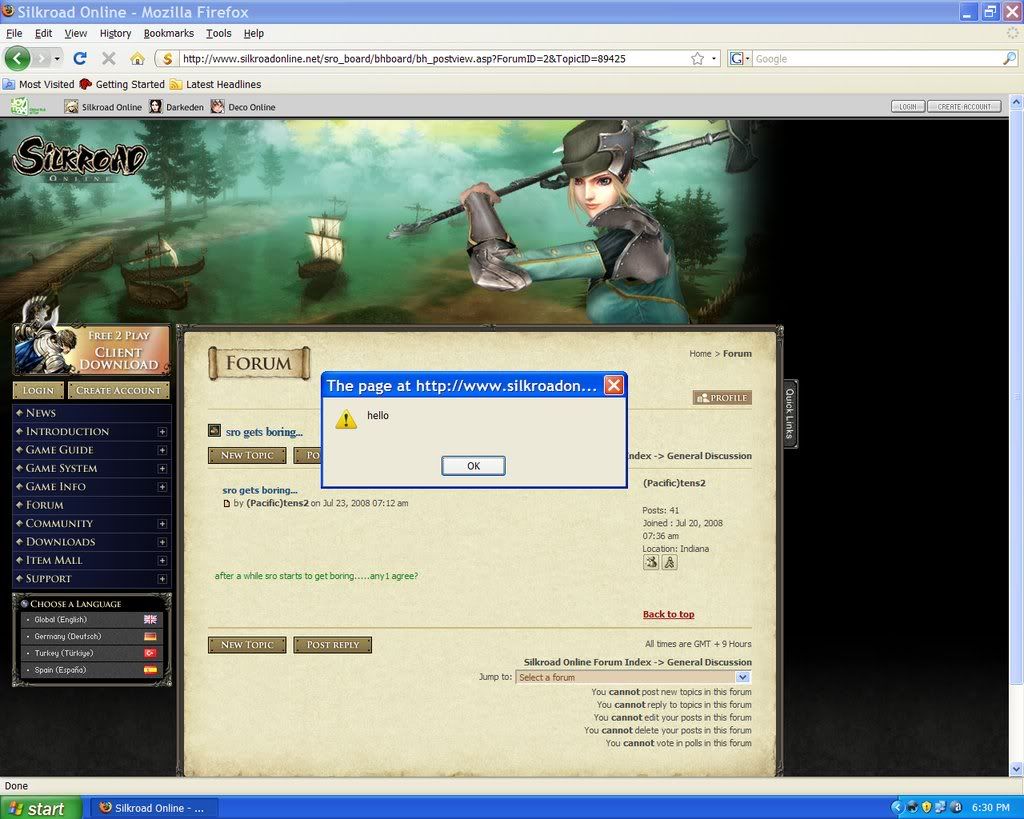This screenshot has width=1024, height=819.
Task: Click the sidebar Login button
Action: click(x=39, y=391)
